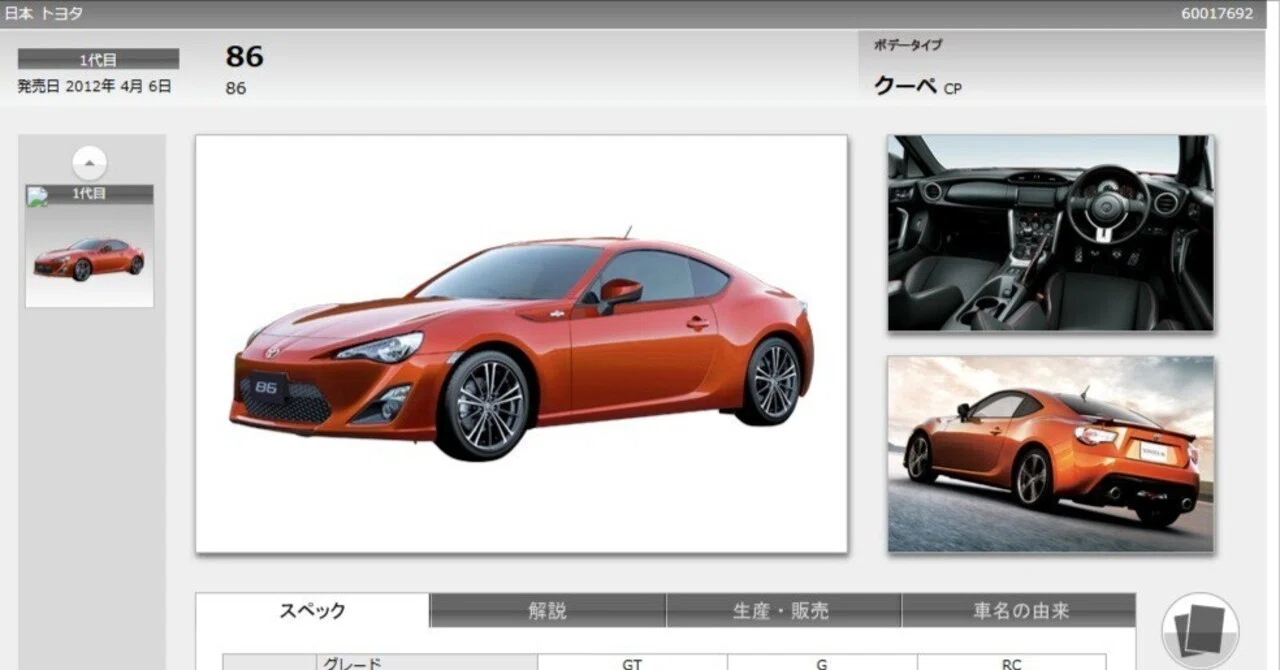Click the up arrow above generation thumbnails
Viewport: 1280px width, 670px height.
[90, 162]
